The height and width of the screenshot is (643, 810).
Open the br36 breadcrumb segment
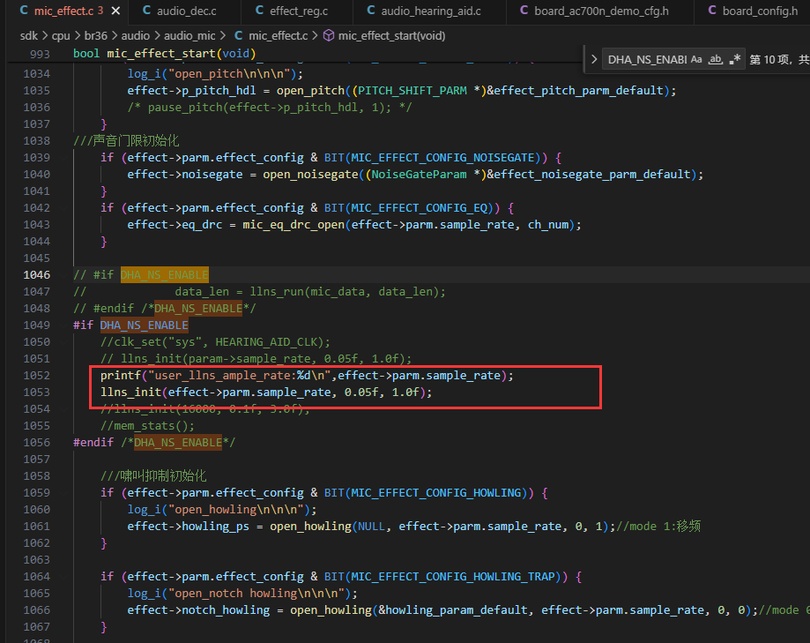[96, 36]
